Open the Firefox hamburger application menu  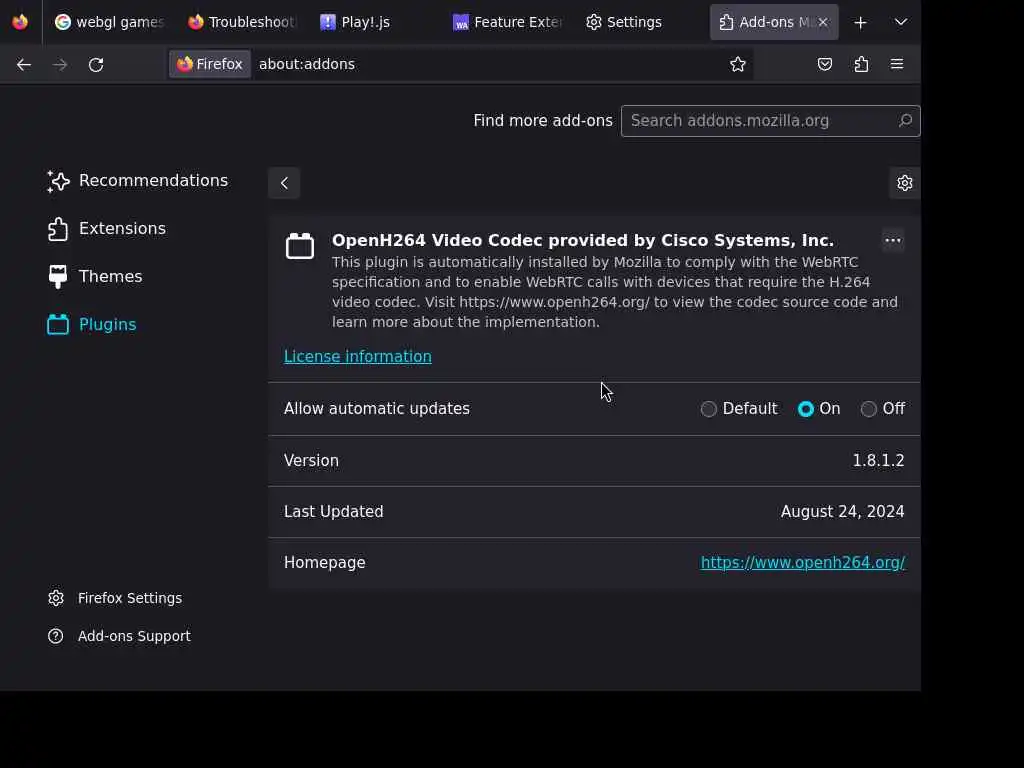click(x=897, y=64)
